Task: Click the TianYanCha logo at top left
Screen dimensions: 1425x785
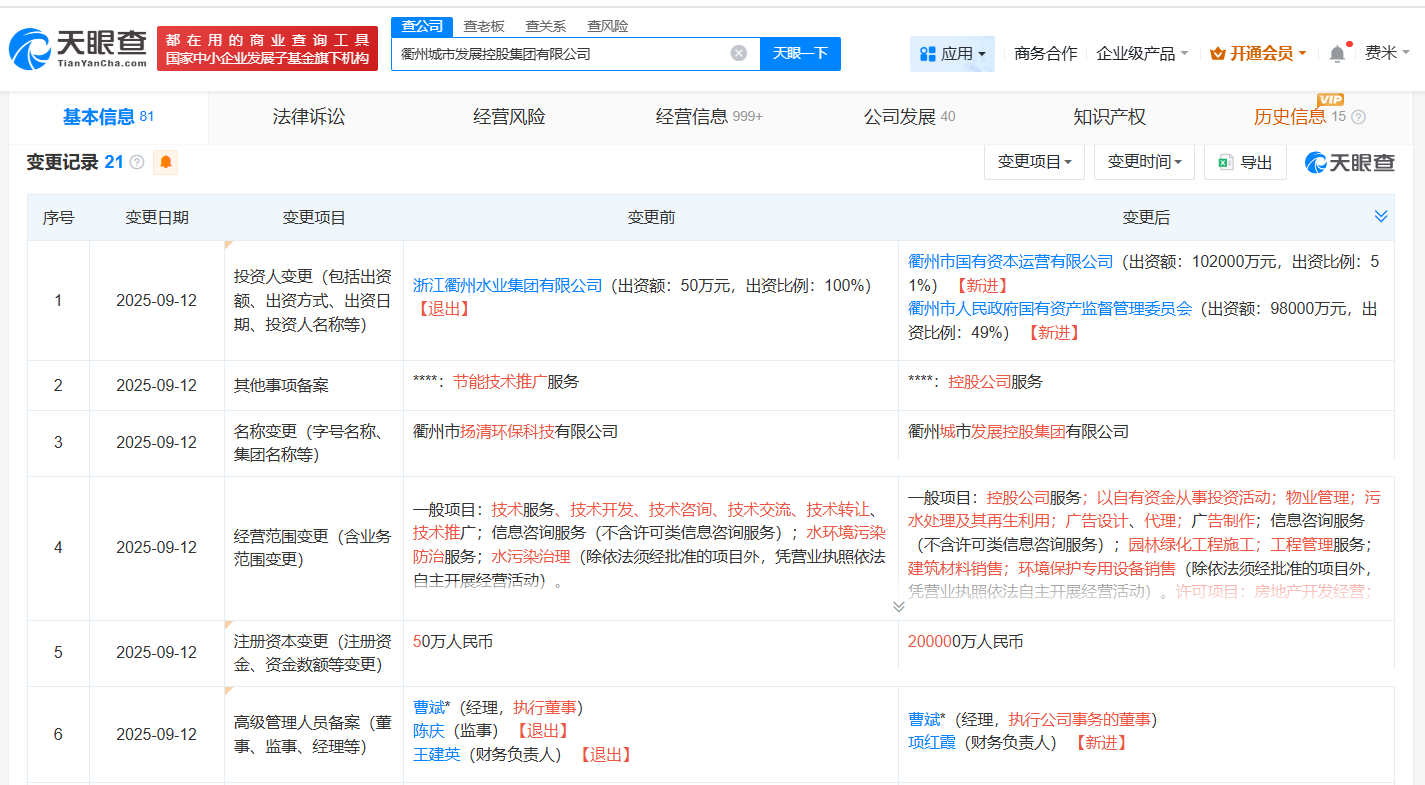Action: pos(78,47)
